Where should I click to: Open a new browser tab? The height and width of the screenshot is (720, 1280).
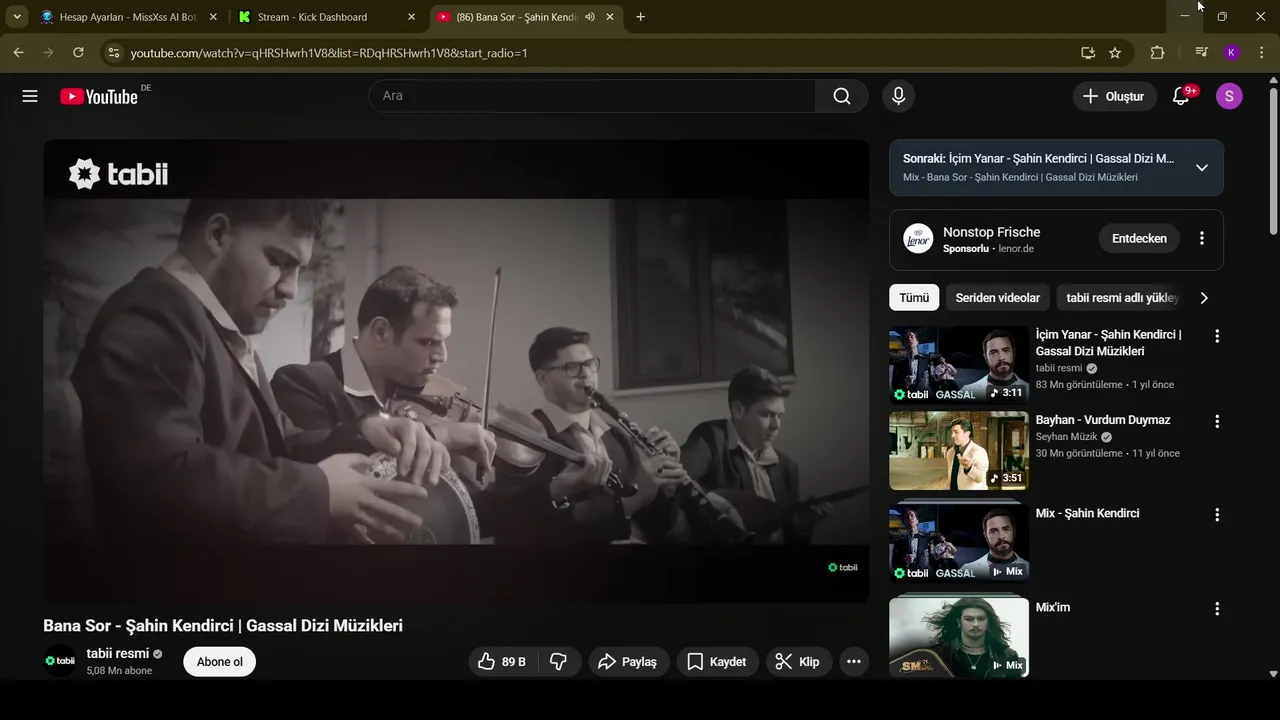(x=640, y=17)
